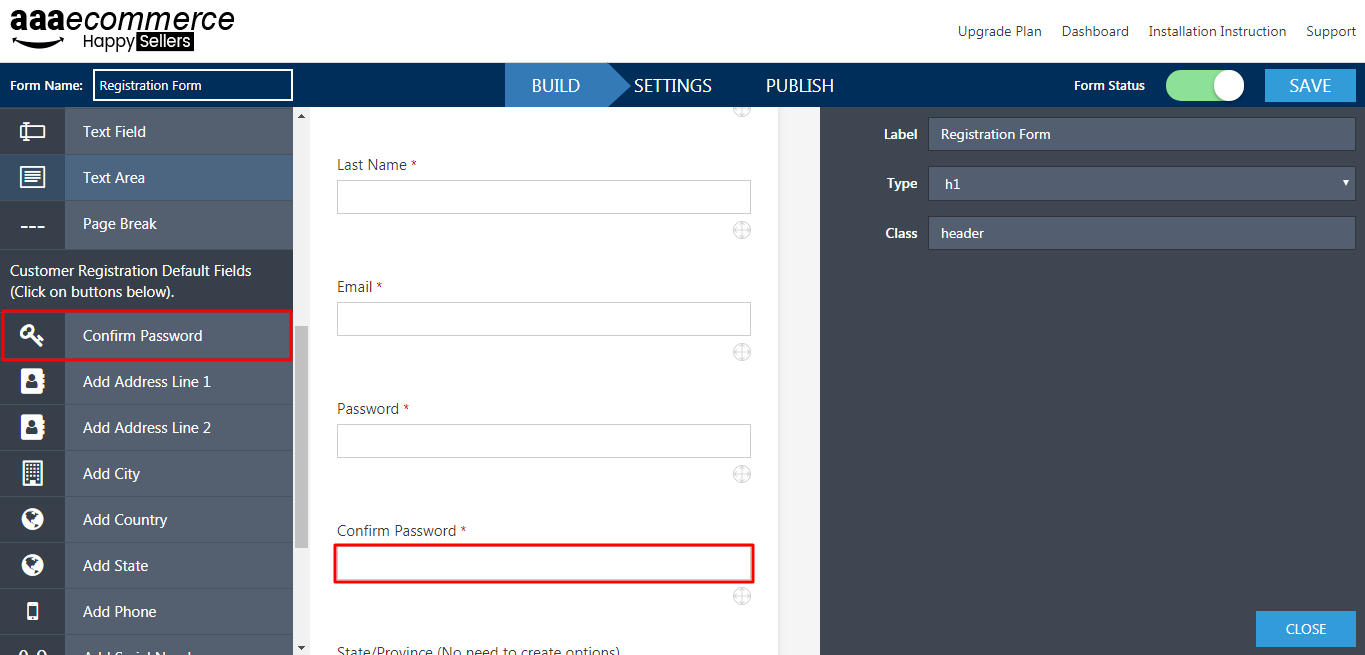Click the Last Name input box
1365x655 pixels.
(544, 197)
